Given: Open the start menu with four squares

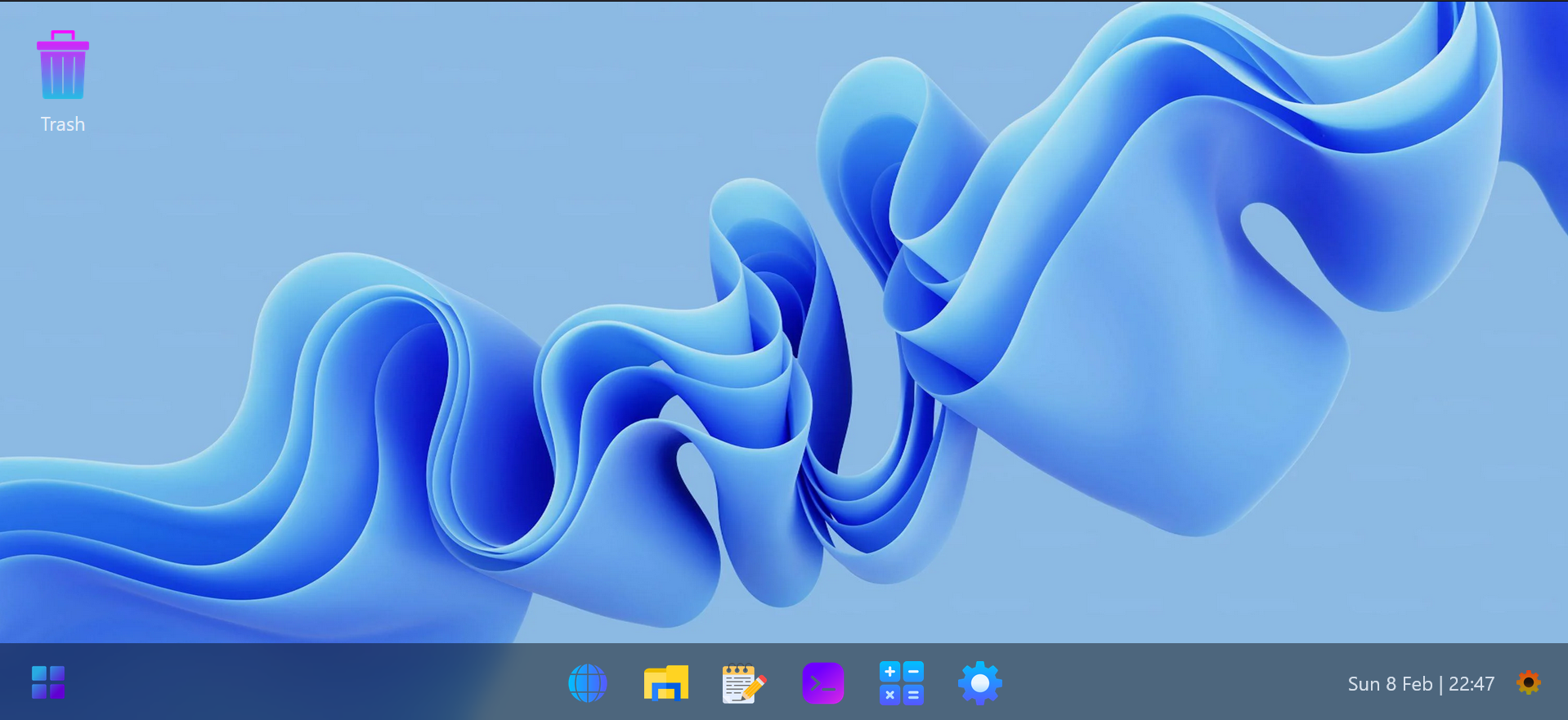Looking at the screenshot, I should pos(48,682).
